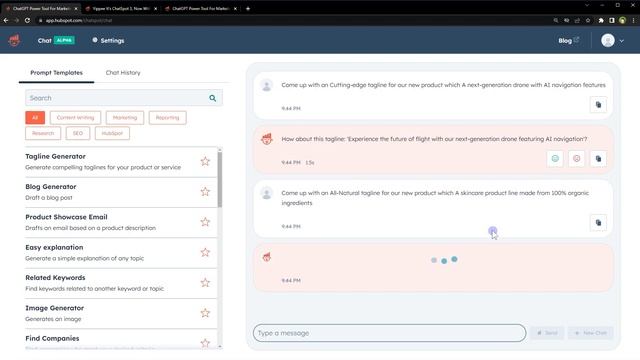Image resolution: width=640 pixels, height=360 pixels.
Task: Open the Blog external link
Action: 569,40
